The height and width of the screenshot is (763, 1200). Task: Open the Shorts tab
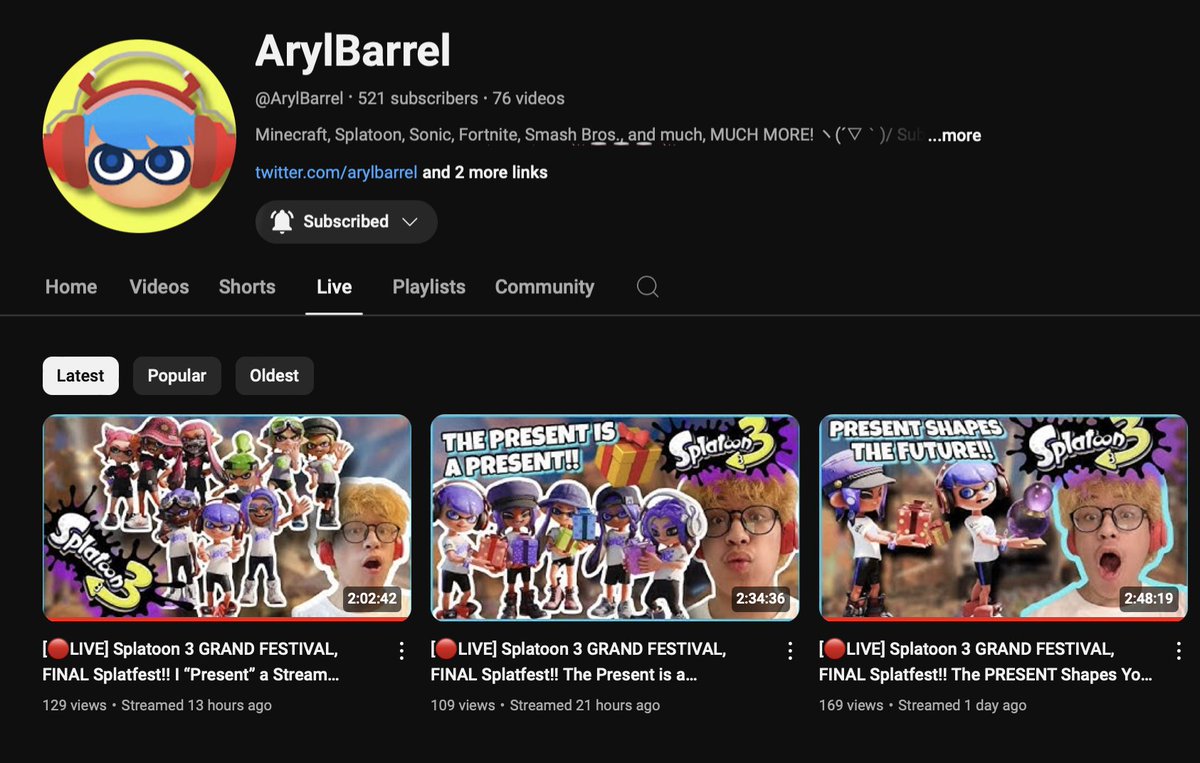247,287
